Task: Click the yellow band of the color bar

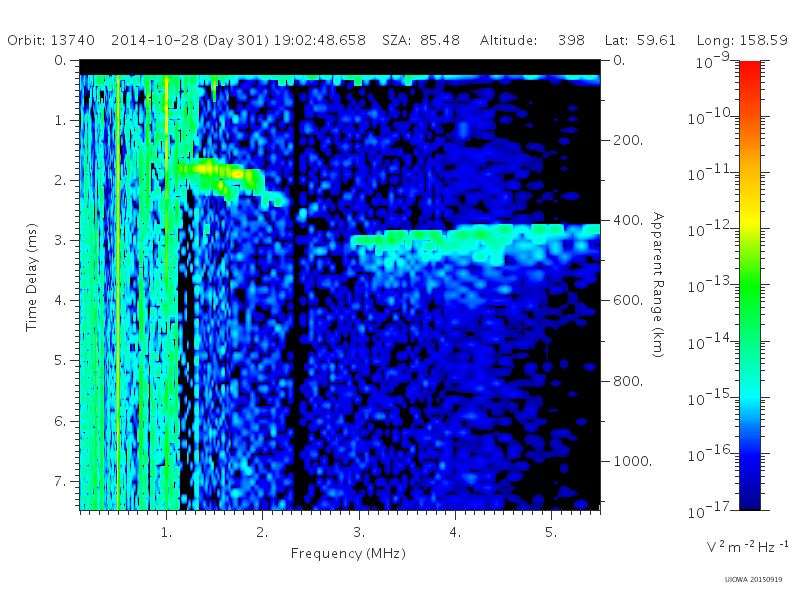Action: 749,219
